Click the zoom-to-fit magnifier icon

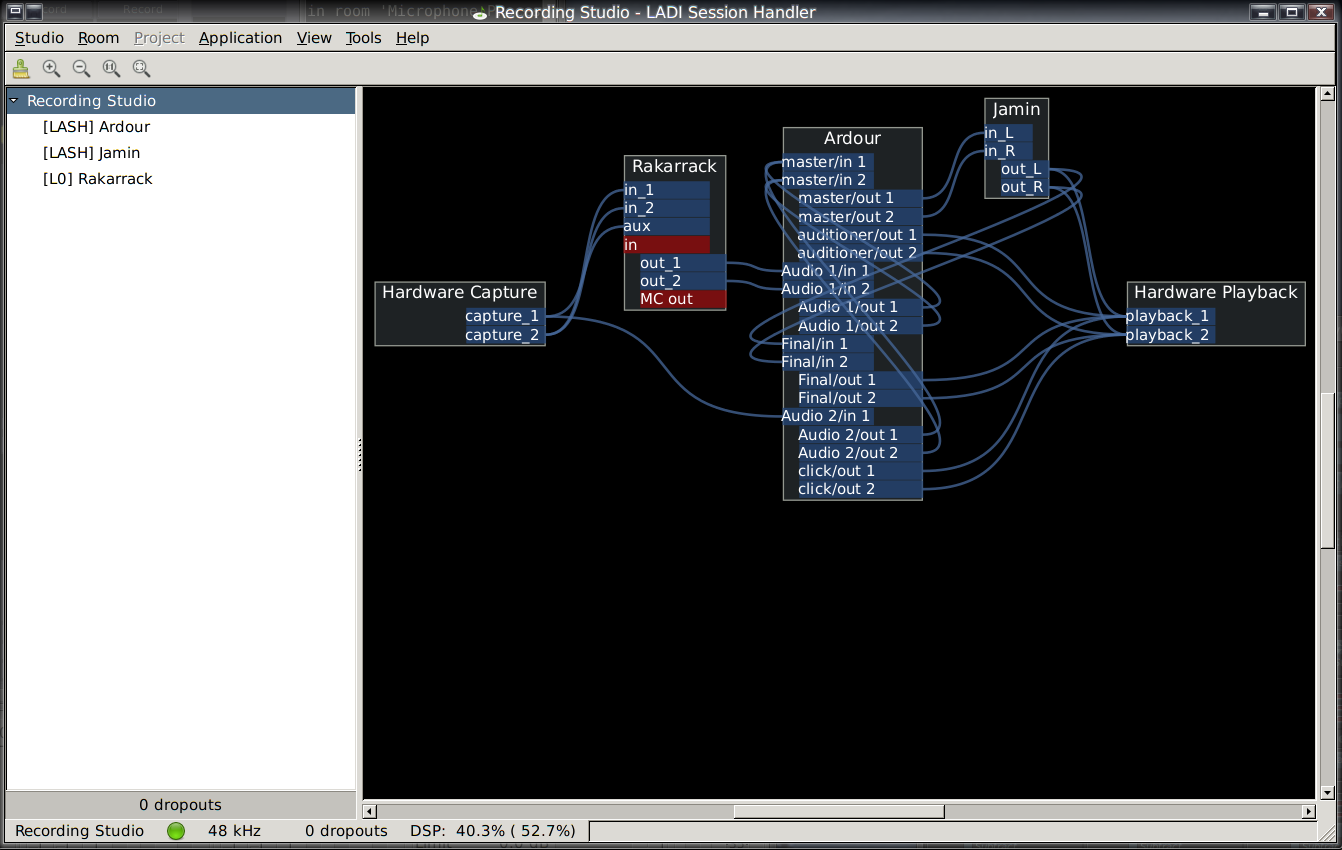tap(141, 68)
